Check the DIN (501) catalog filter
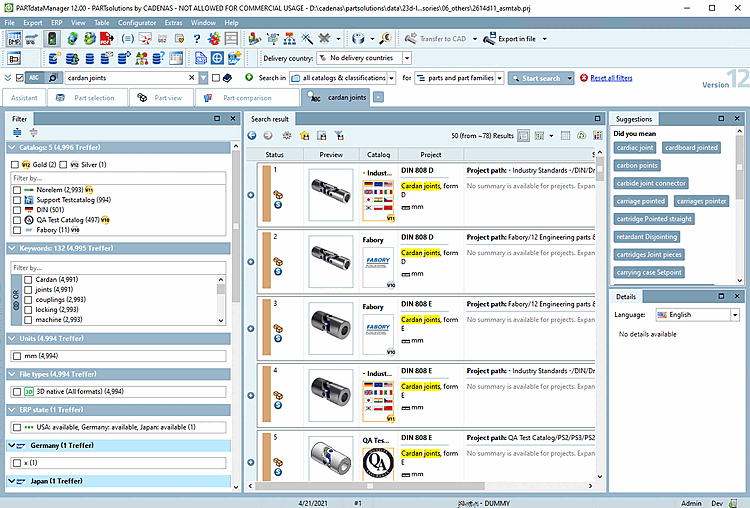The width and height of the screenshot is (750, 508). click(x=17, y=210)
